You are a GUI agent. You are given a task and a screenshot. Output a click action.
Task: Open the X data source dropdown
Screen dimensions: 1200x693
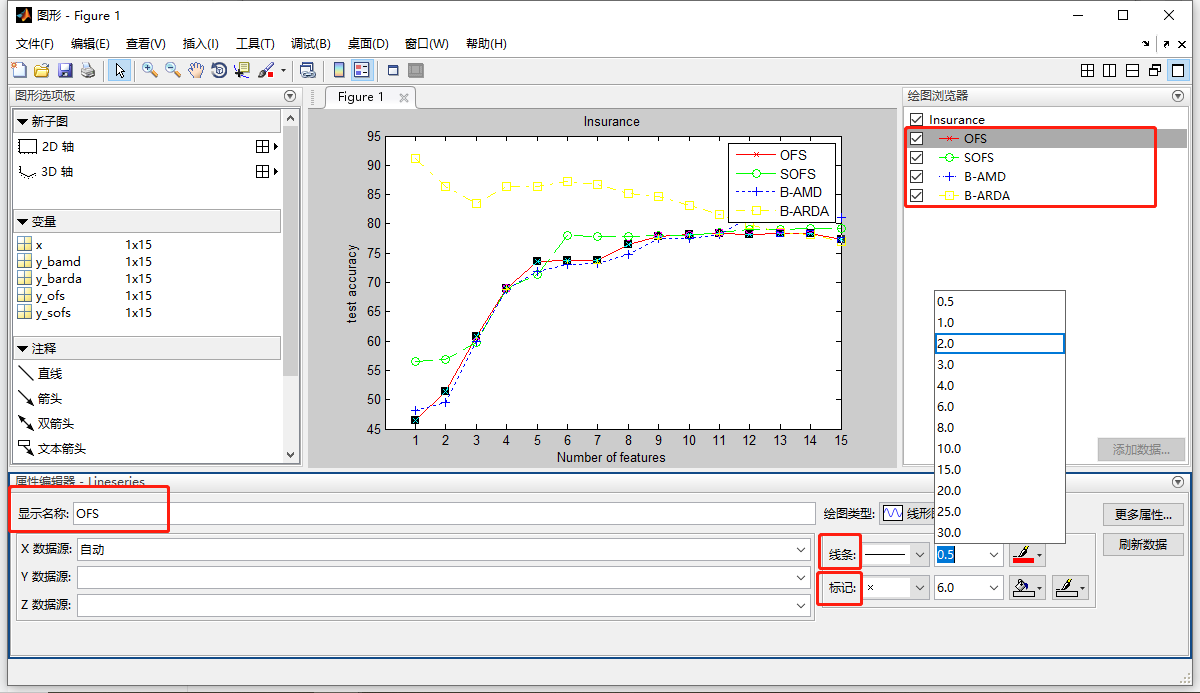[x=800, y=551]
